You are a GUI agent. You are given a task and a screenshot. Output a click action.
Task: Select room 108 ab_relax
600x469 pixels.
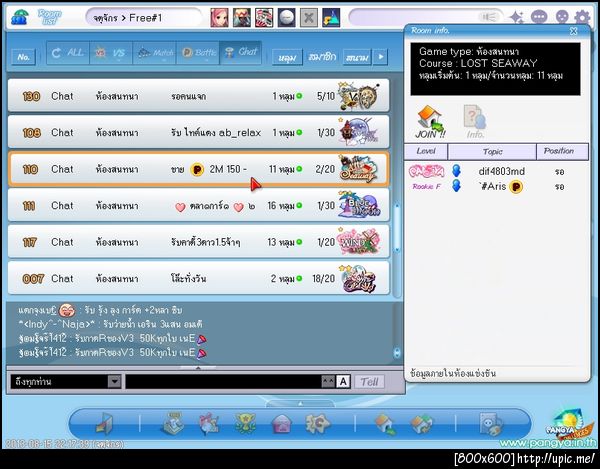[199, 132]
